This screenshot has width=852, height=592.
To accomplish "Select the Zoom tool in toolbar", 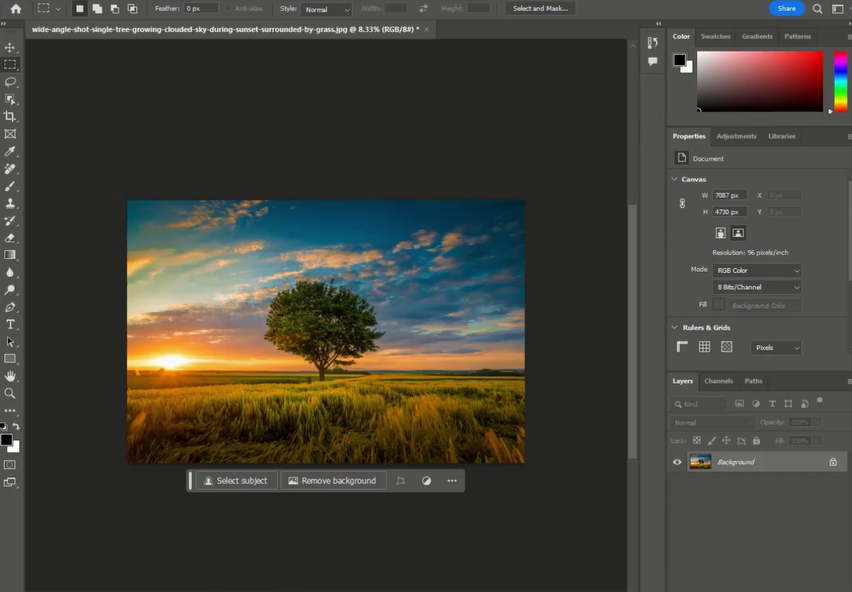I will pyautogui.click(x=10, y=393).
